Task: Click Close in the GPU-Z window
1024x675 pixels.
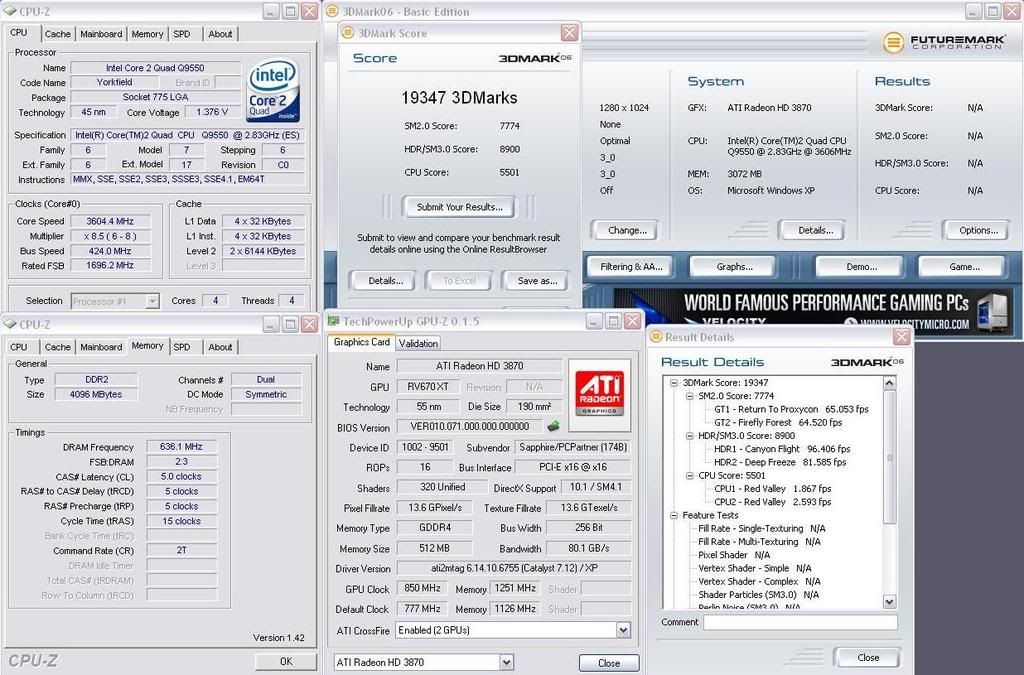Action: point(609,663)
